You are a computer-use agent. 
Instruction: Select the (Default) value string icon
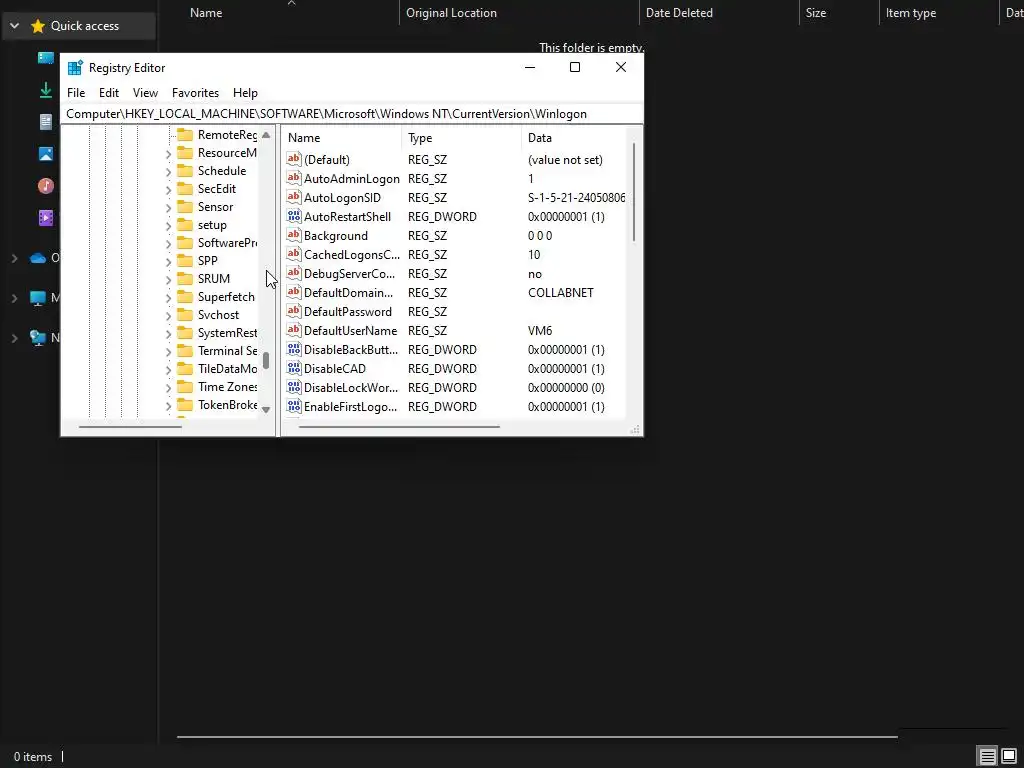click(x=294, y=159)
